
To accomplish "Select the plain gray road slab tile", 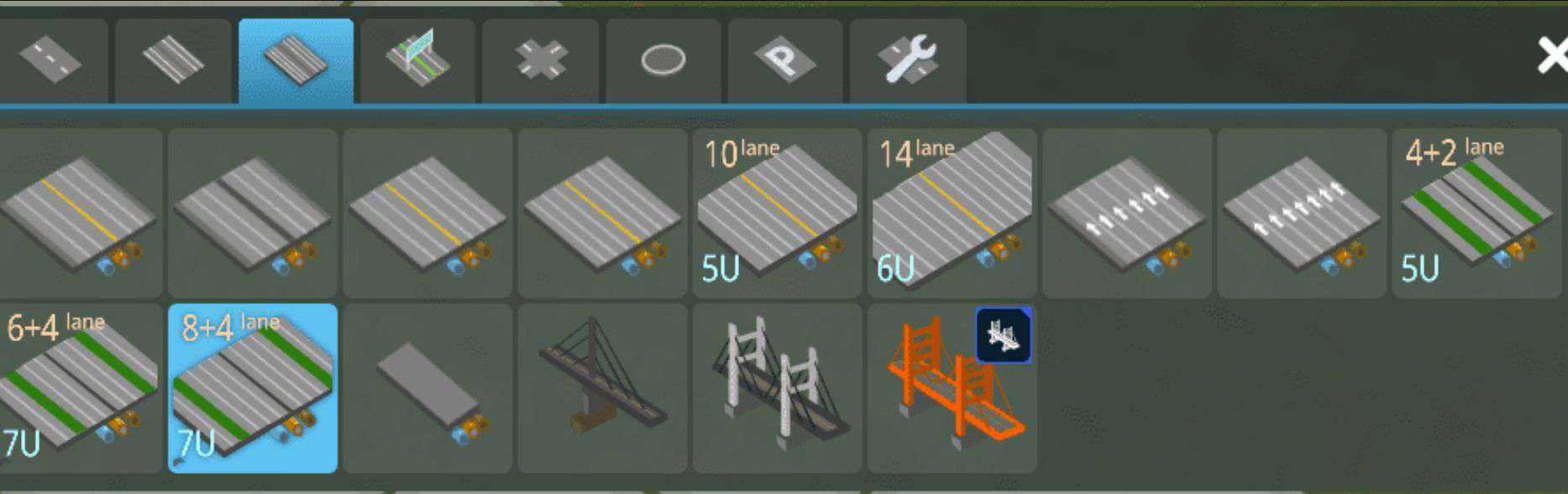I will pos(427,388).
